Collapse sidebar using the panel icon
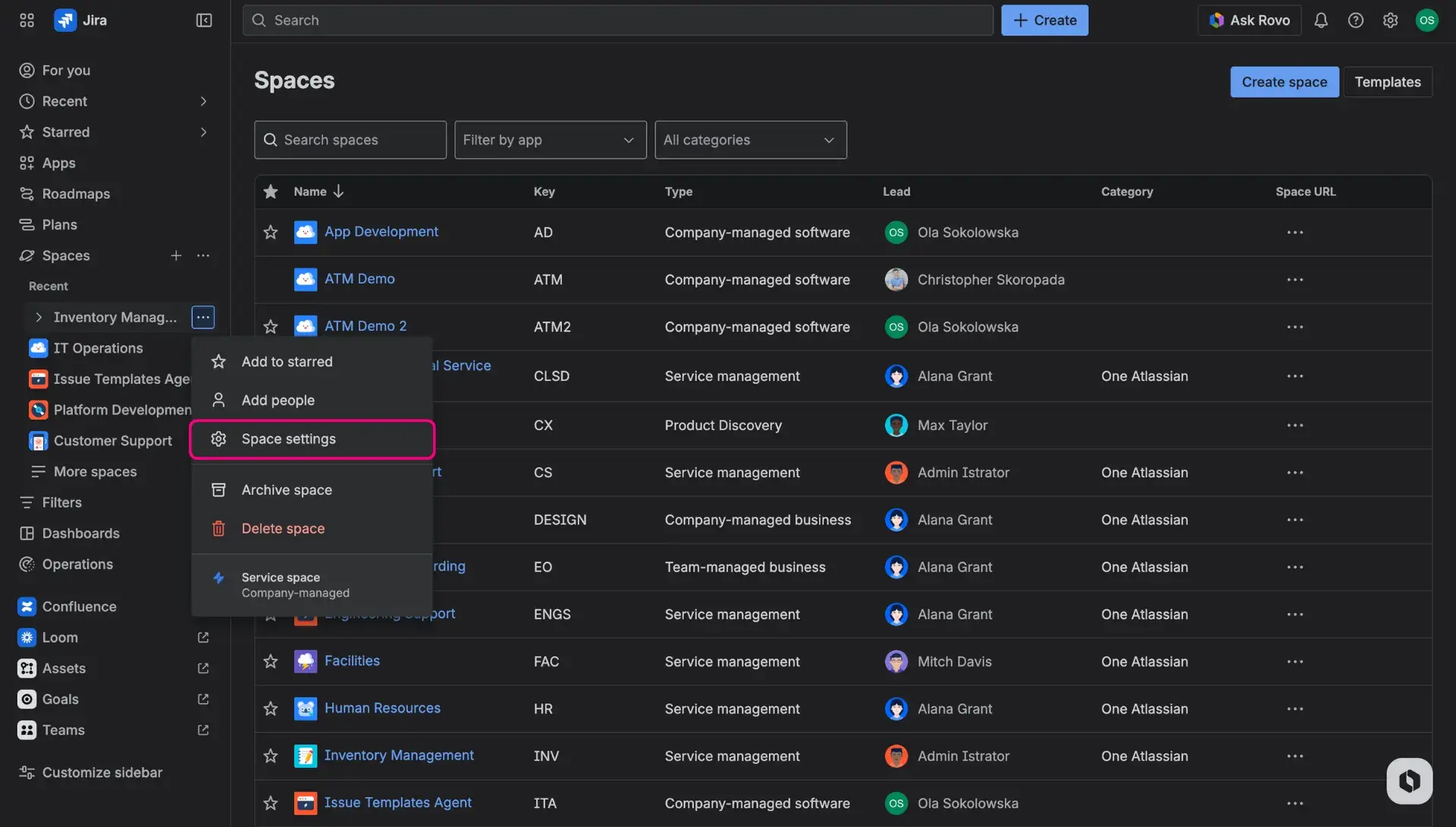The image size is (1456, 827). tap(204, 20)
